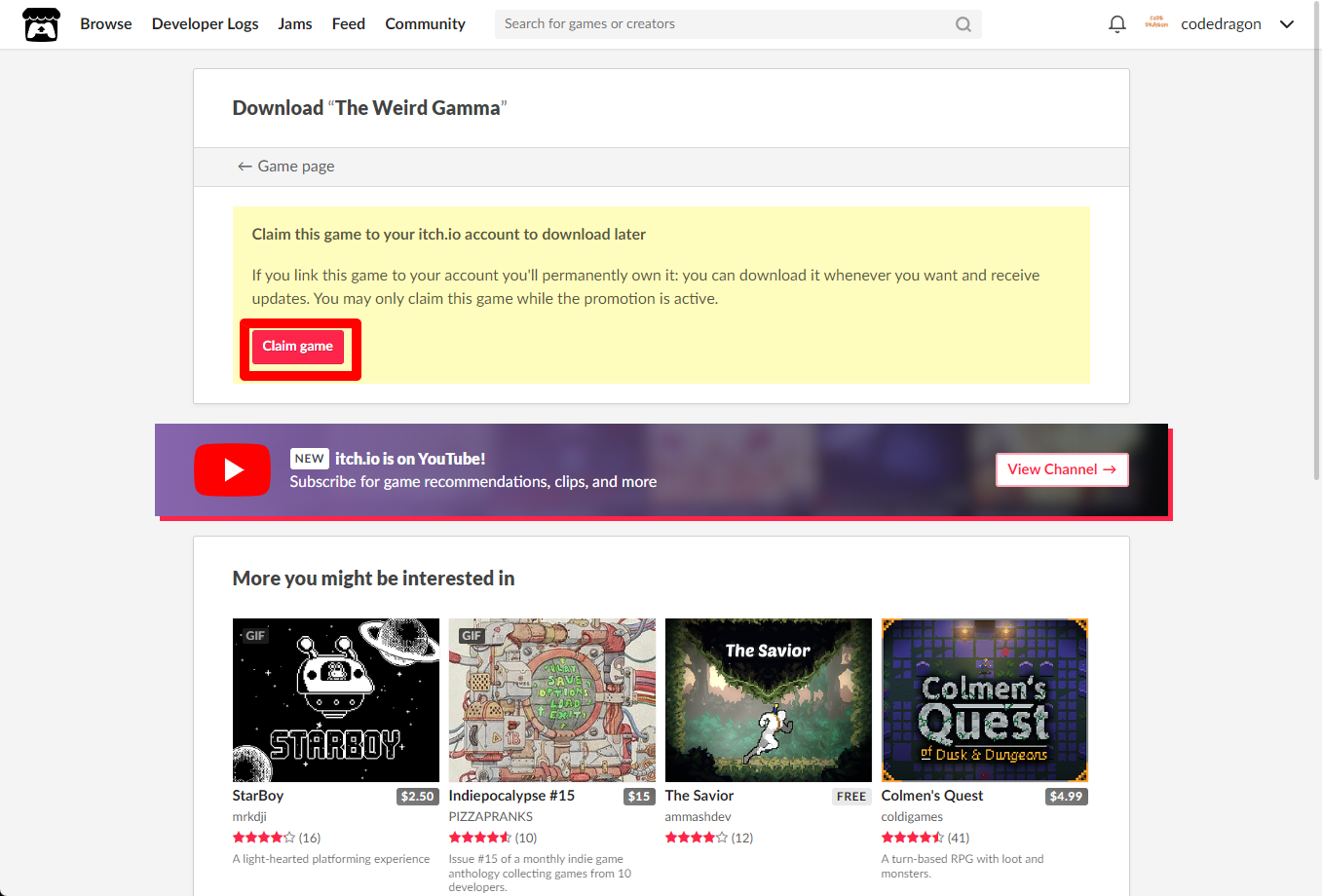Image resolution: width=1322 pixels, height=896 pixels.
Task: Click Indiepocalypse's star rating (10)
Action: [x=493, y=838]
